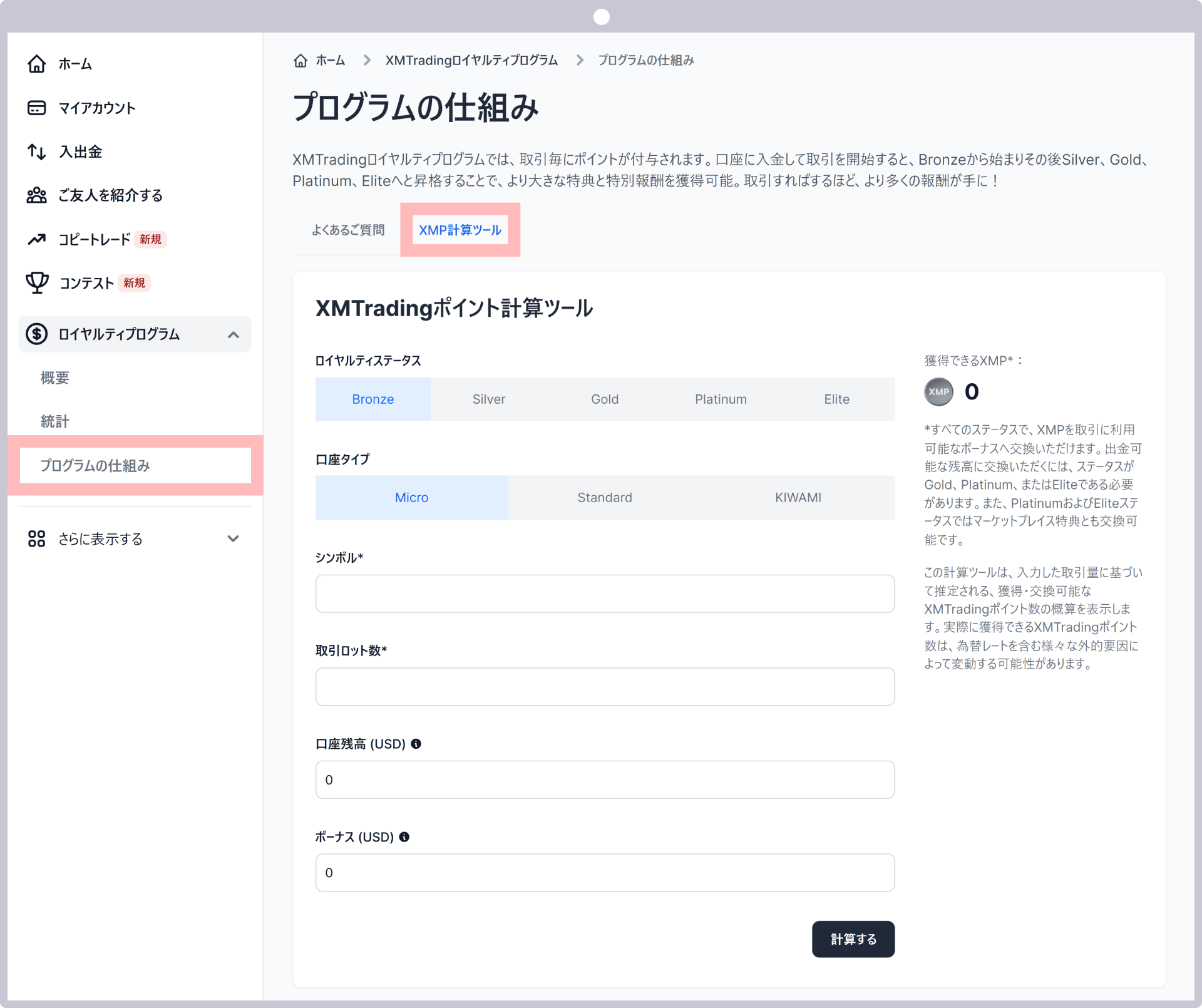The height and width of the screenshot is (1008, 1202).
Task: Click the show-more grid icon
Action: 37,538
